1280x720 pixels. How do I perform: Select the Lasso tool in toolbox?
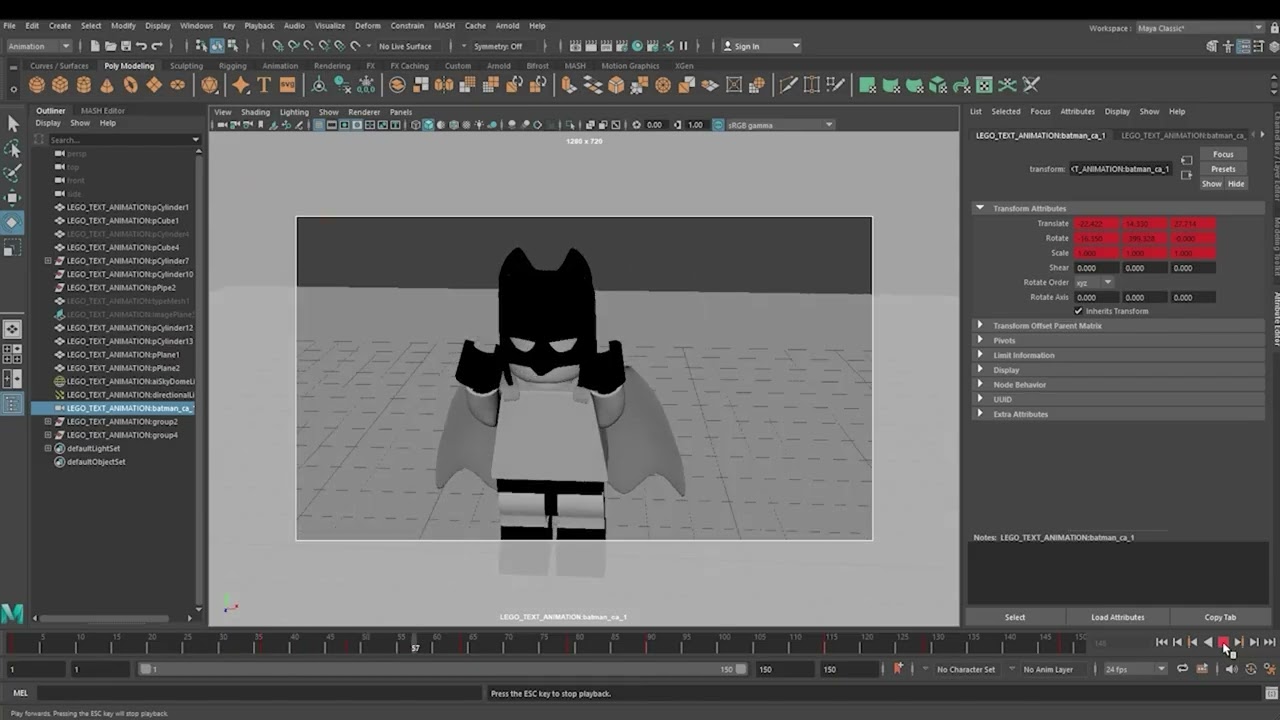pyautogui.click(x=13, y=148)
